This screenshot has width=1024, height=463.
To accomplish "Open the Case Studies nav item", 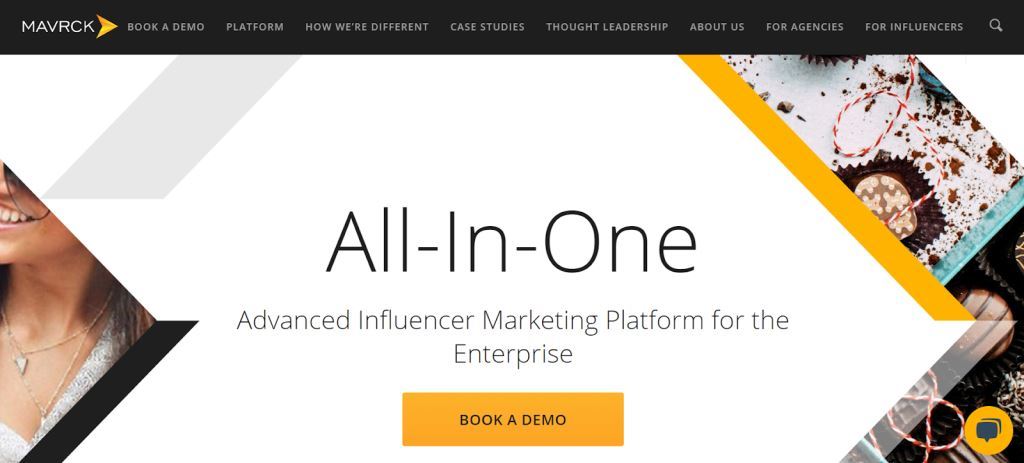I will point(487,27).
